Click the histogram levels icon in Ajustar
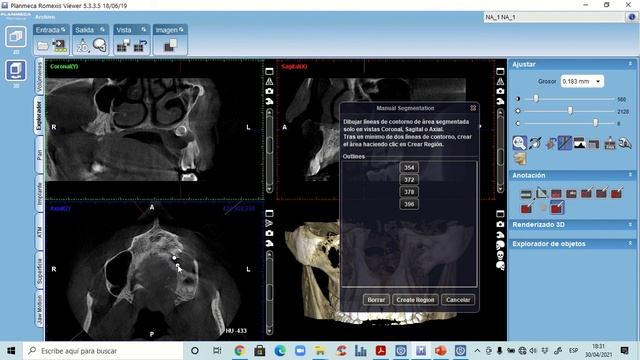Image resolution: width=640 pixels, height=360 pixels. (x=580, y=143)
